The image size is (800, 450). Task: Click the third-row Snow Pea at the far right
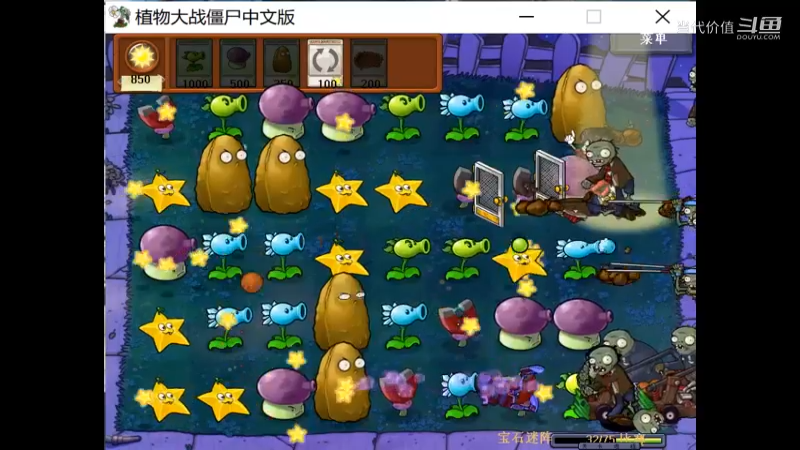point(585,259)
